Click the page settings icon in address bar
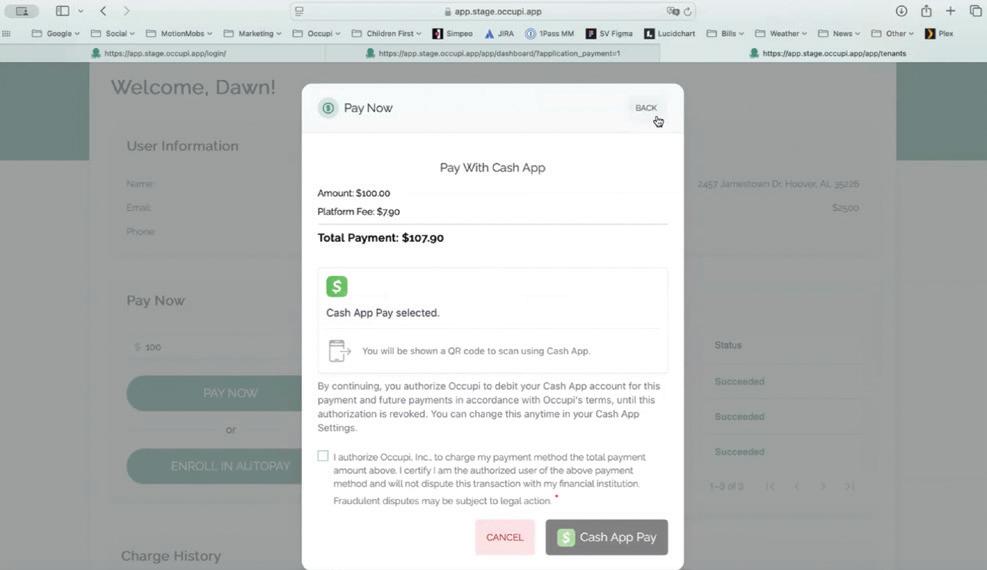Image resolution: width=987 pixels, height=570 pixels. (x=300, y=11)
